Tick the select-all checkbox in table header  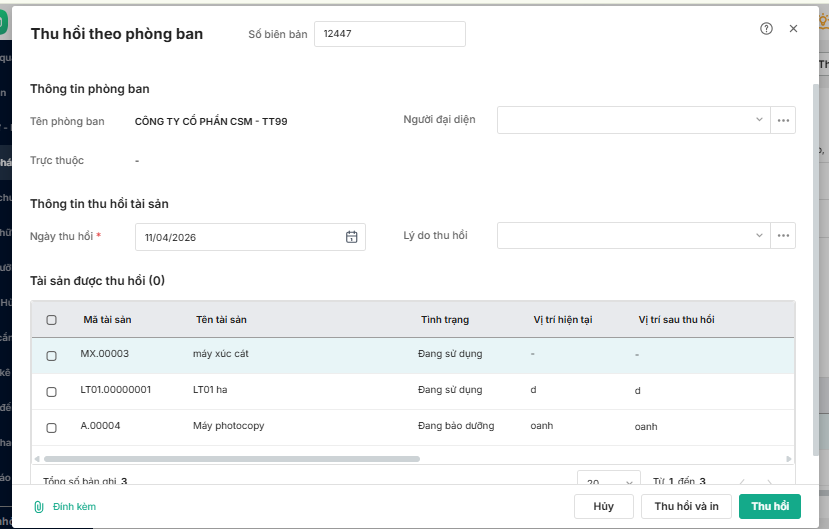pos(52,320)
